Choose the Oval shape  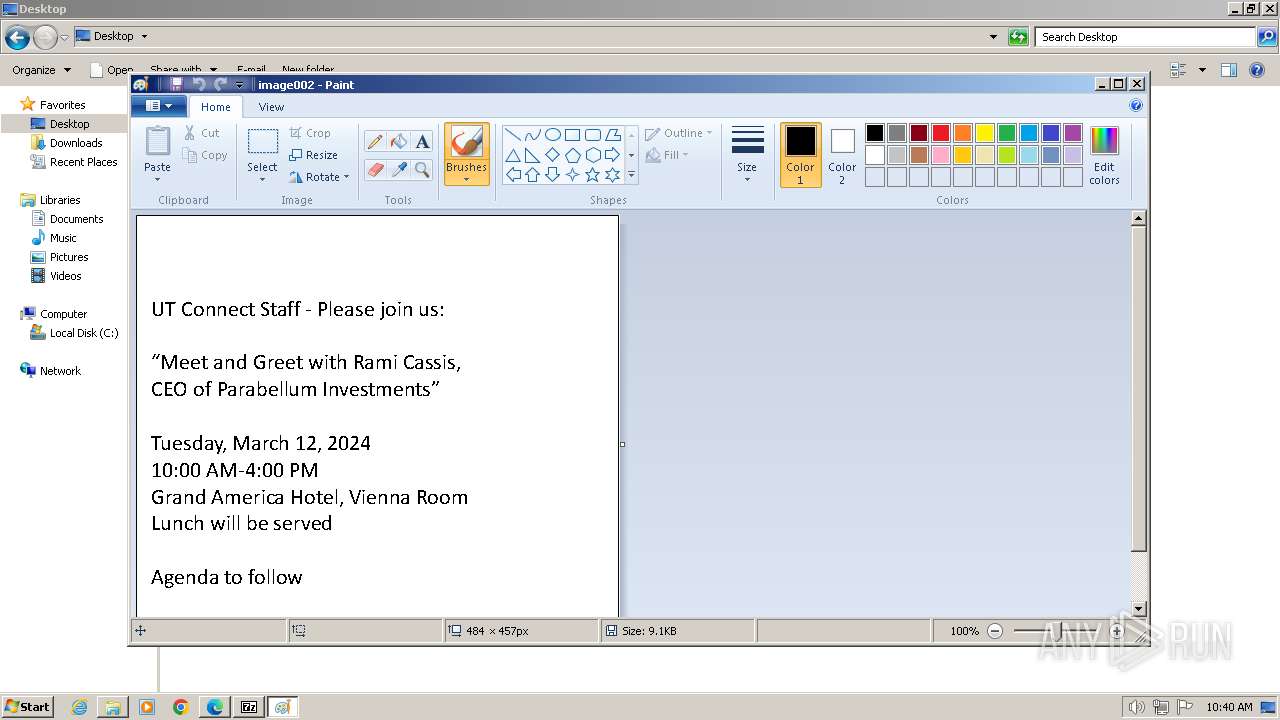coord(552,135)
